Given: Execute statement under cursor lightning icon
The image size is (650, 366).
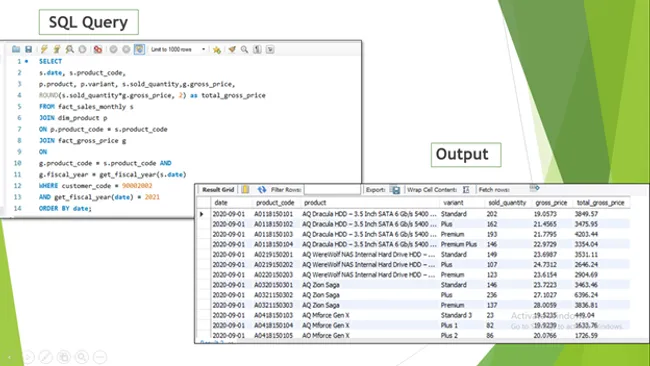Looking at the screenshot, I should point(57,49).
